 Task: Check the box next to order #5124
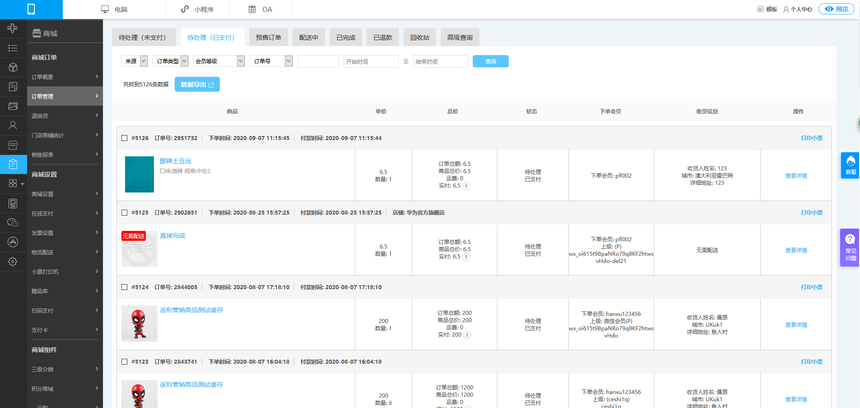click(x=124, y=287)
